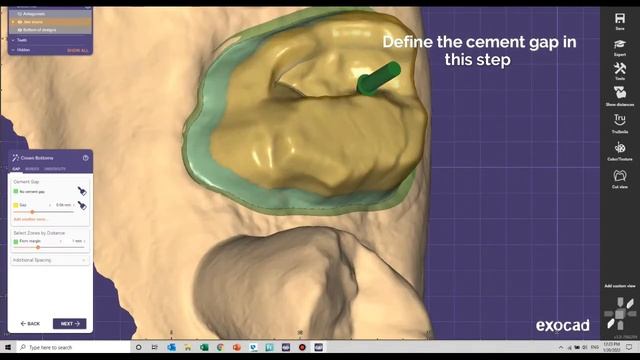Image resolution: width=640 pixels, height=360 pixels.
Task: Toggle visibility of Bottoms of designs
Action: (19, 30)
